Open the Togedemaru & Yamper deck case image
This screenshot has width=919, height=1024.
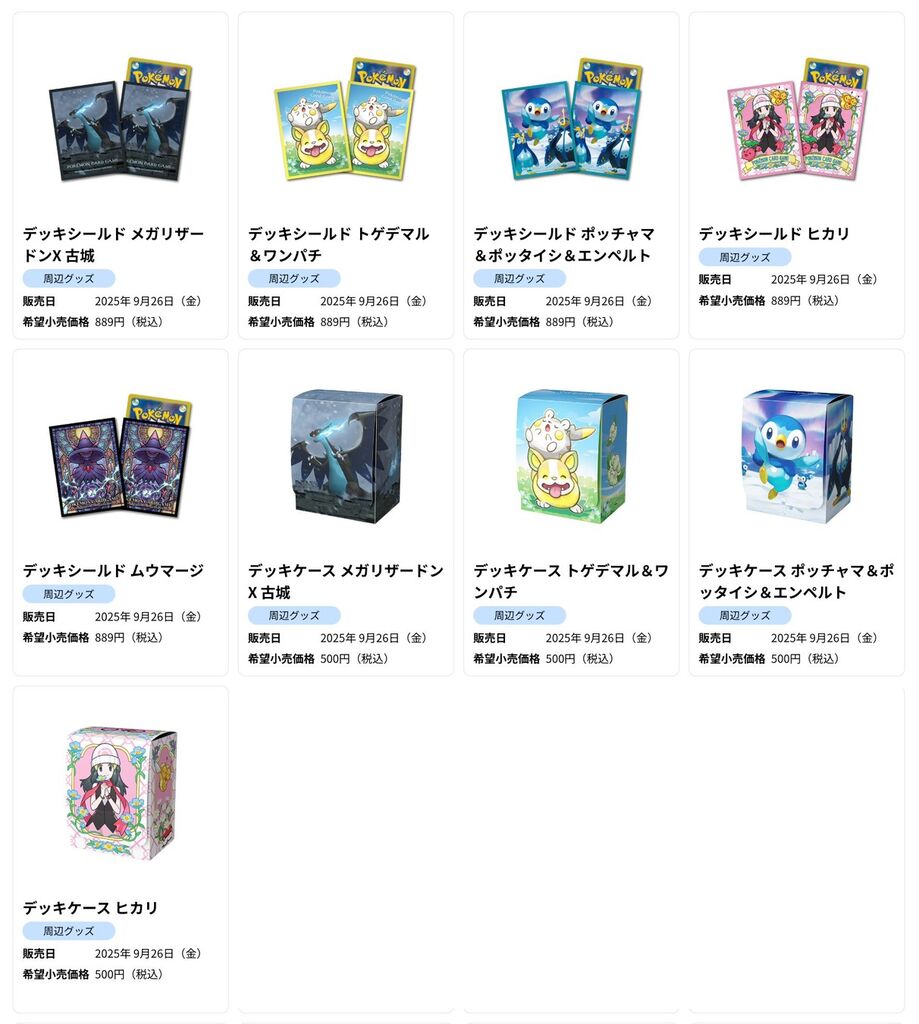[x=572, y=456]
